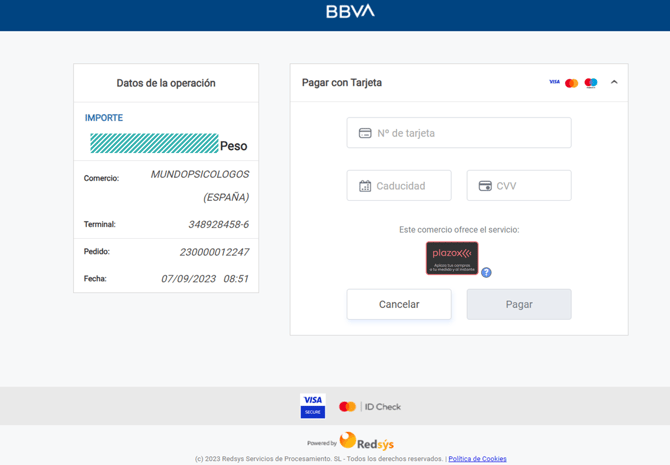Click the Visa Secure badge in footer

pyautogui.click(x=313, y=405)
